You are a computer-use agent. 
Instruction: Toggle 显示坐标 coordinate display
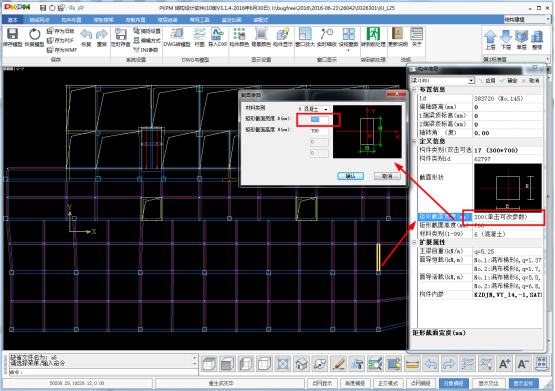click(523, 383)
